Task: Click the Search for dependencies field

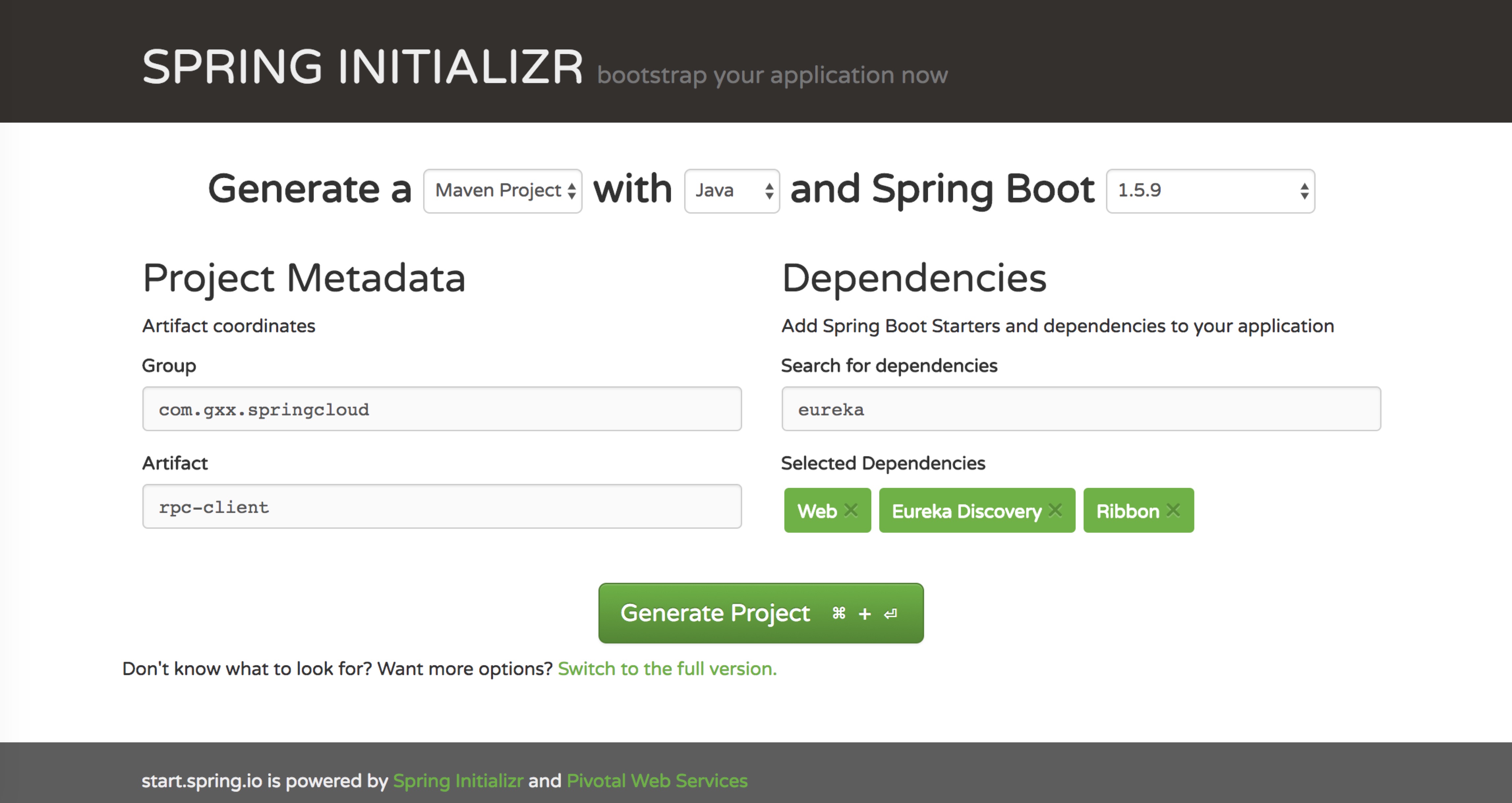Action: pos(1081,408)
